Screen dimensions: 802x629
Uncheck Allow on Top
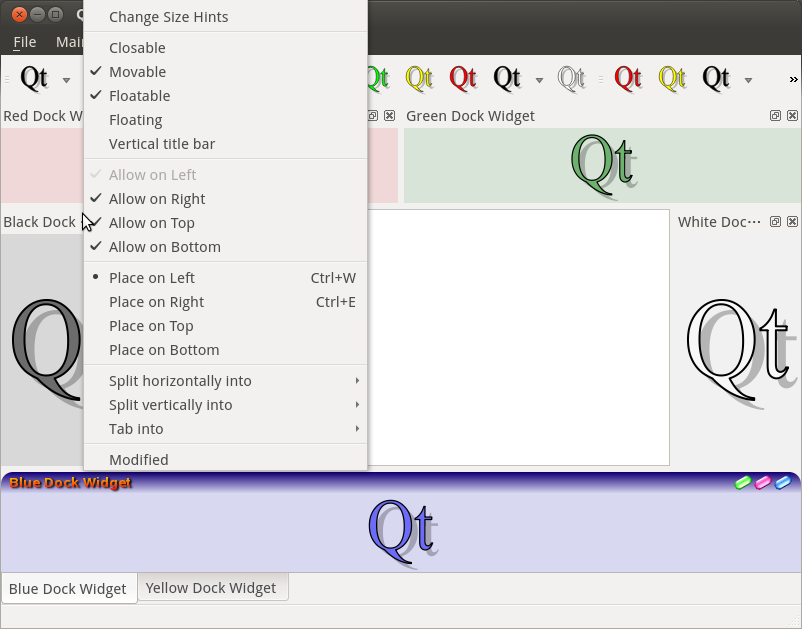coord(226,223)
